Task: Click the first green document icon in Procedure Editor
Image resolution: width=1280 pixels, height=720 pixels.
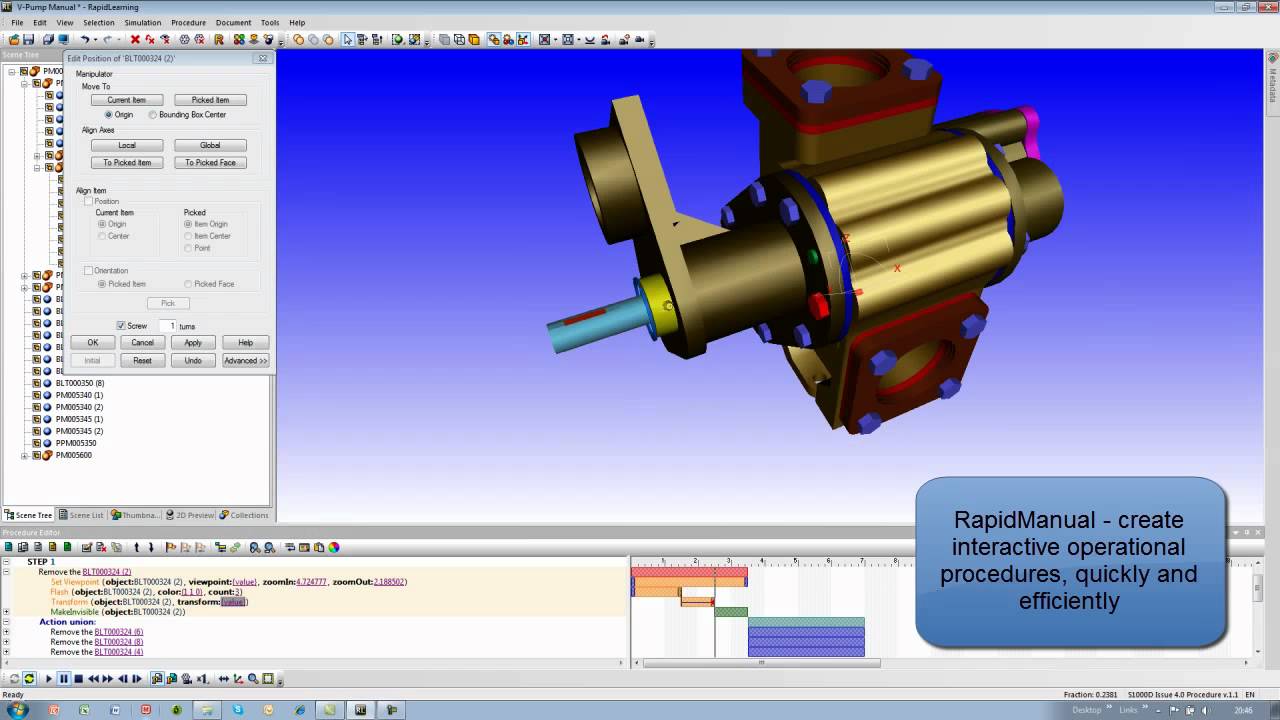Action: tap(8, 547)
